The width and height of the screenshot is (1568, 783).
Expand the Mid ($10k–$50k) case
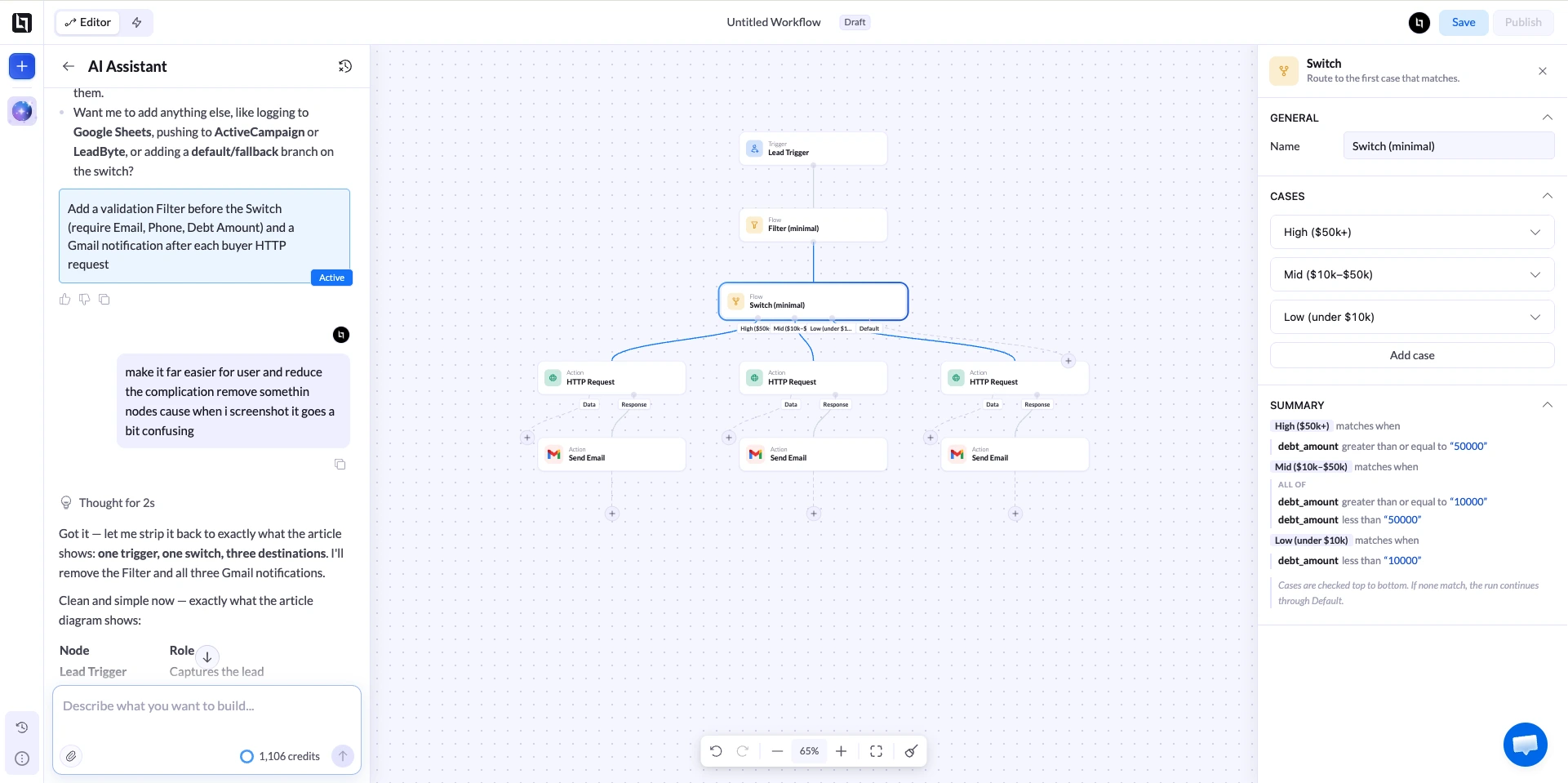click(x=1412, y=274)
